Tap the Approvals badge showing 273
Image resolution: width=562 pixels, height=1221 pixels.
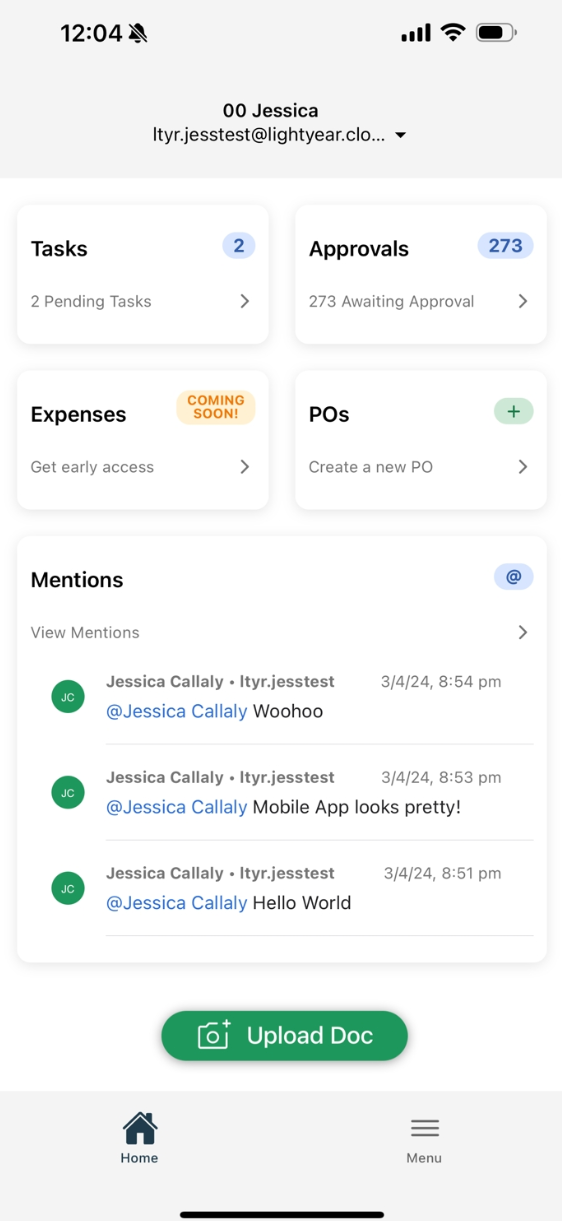click(x=505, y=246)
